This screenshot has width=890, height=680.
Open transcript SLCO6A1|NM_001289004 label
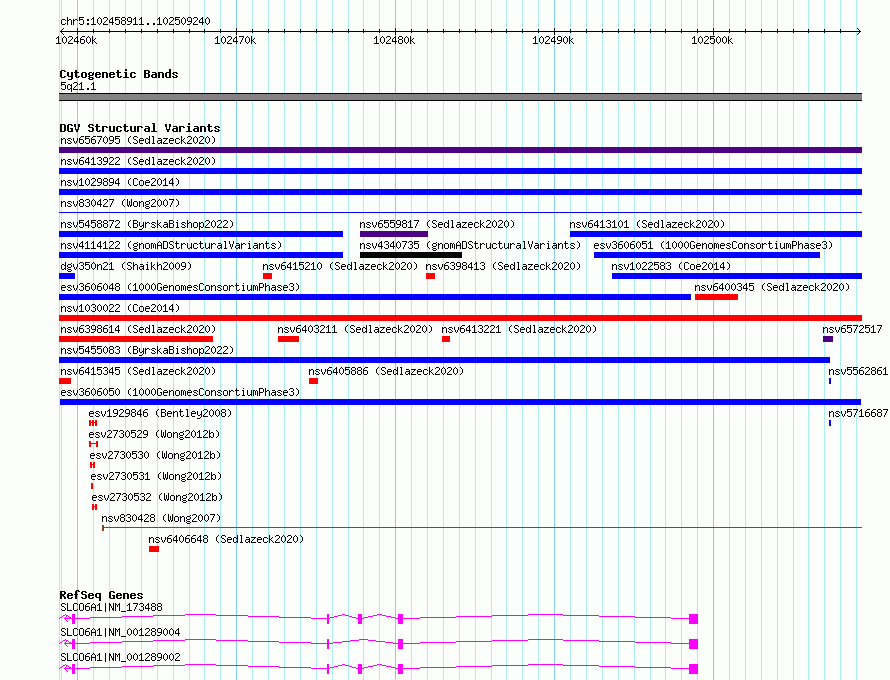120,632
